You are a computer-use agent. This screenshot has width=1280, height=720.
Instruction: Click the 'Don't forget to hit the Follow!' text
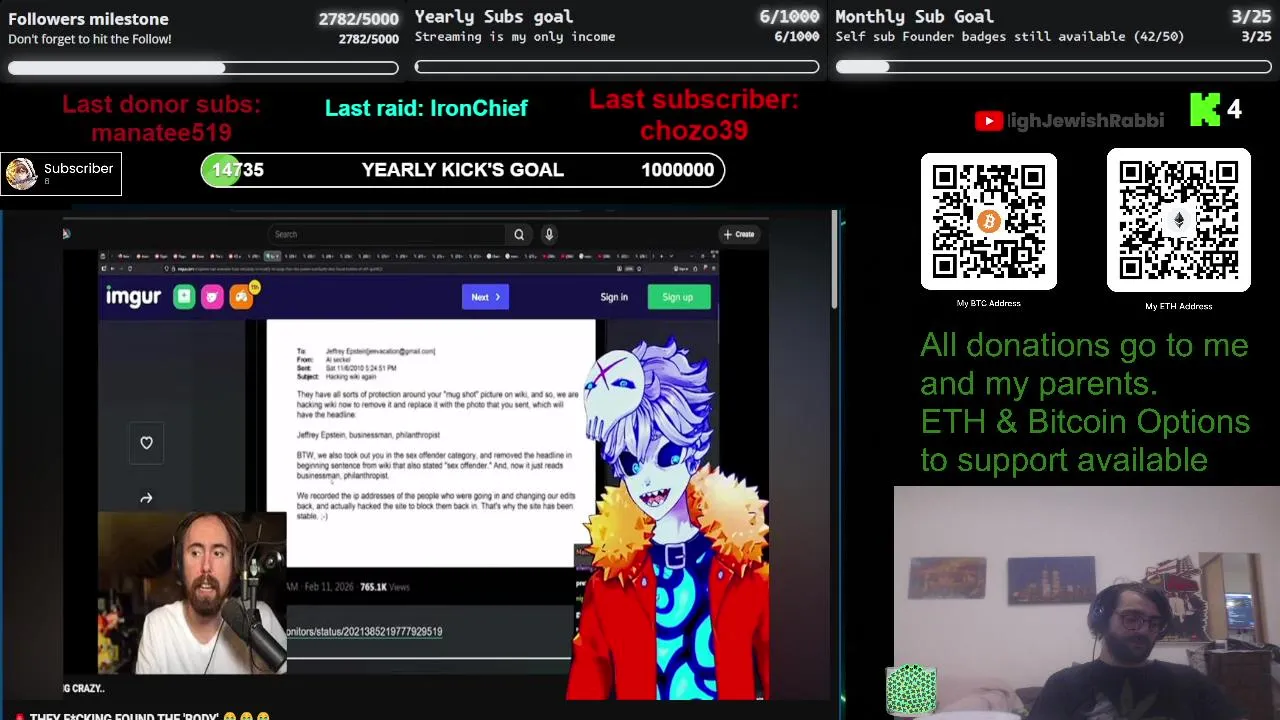90,39
